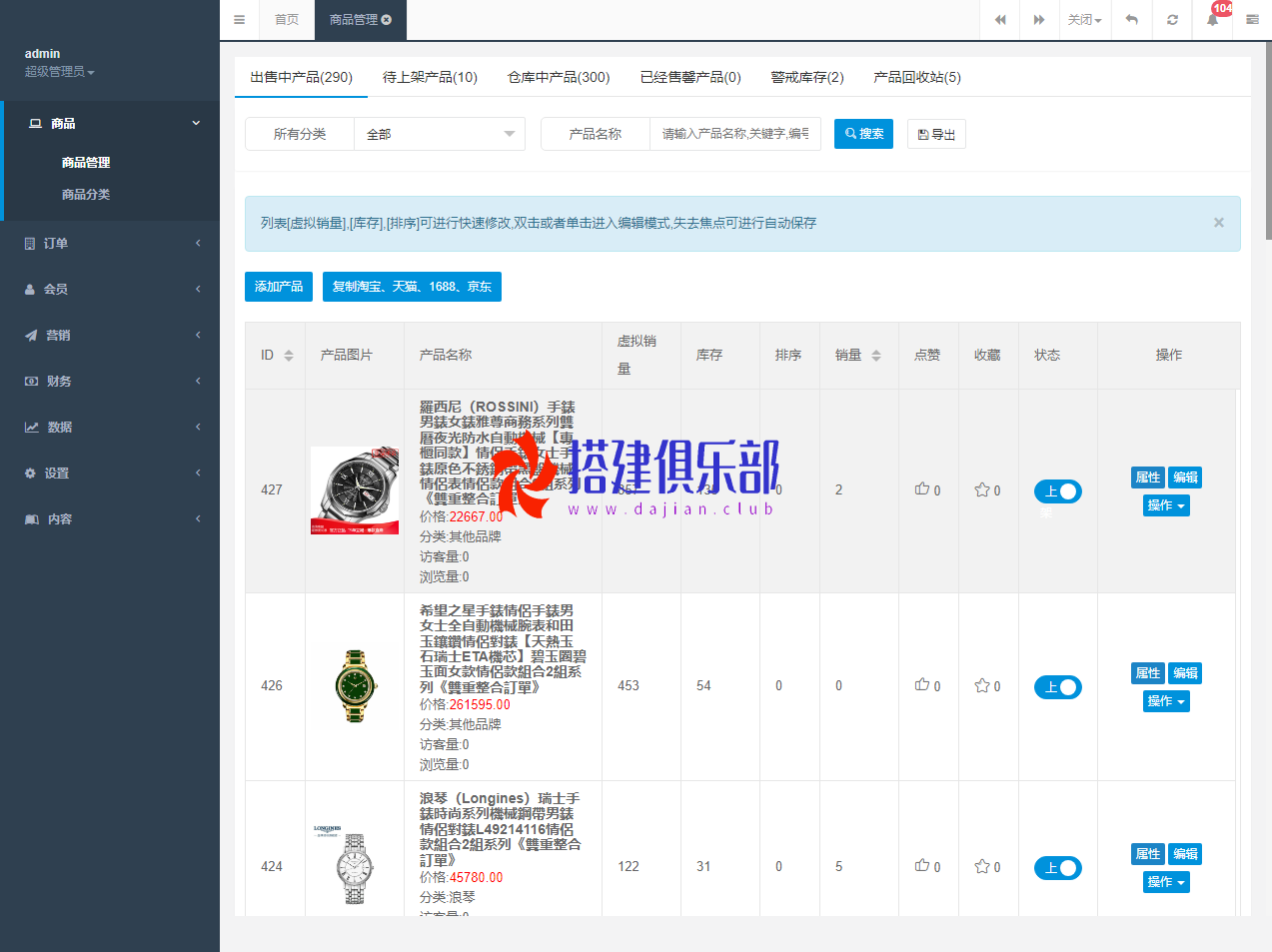Click the blue 搜索 button

click(x=863, y=134)
